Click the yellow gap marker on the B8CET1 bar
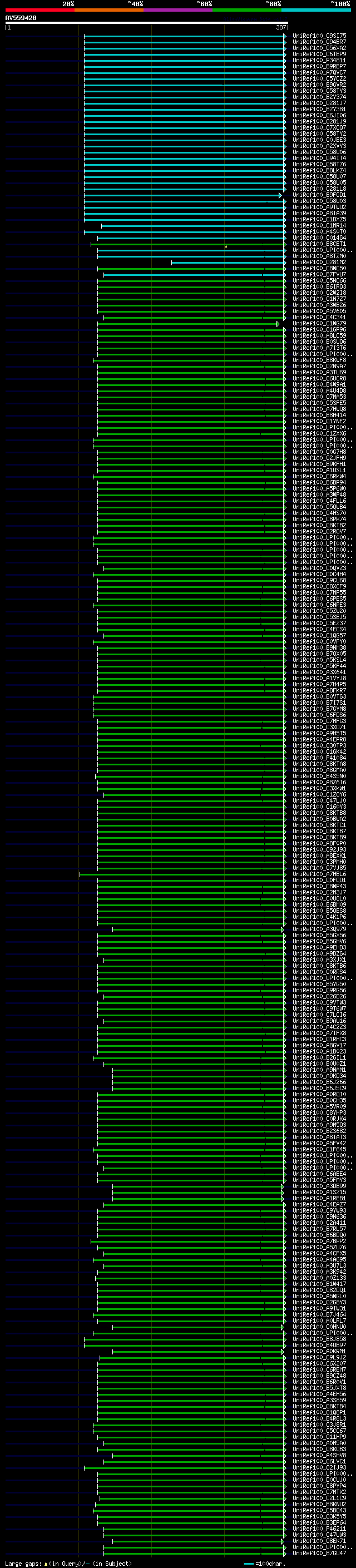This screenshot has height=1568, width=356. [226, 246]
